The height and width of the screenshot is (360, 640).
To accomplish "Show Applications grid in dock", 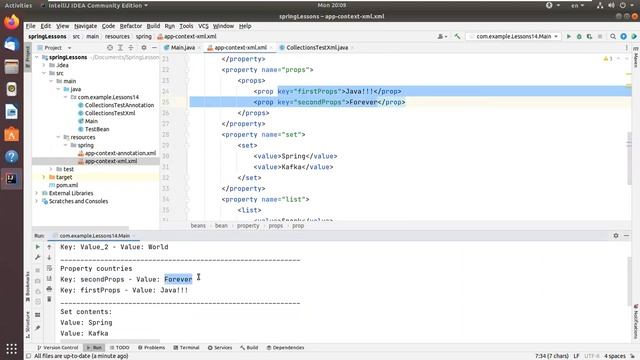I will point(11,349).
